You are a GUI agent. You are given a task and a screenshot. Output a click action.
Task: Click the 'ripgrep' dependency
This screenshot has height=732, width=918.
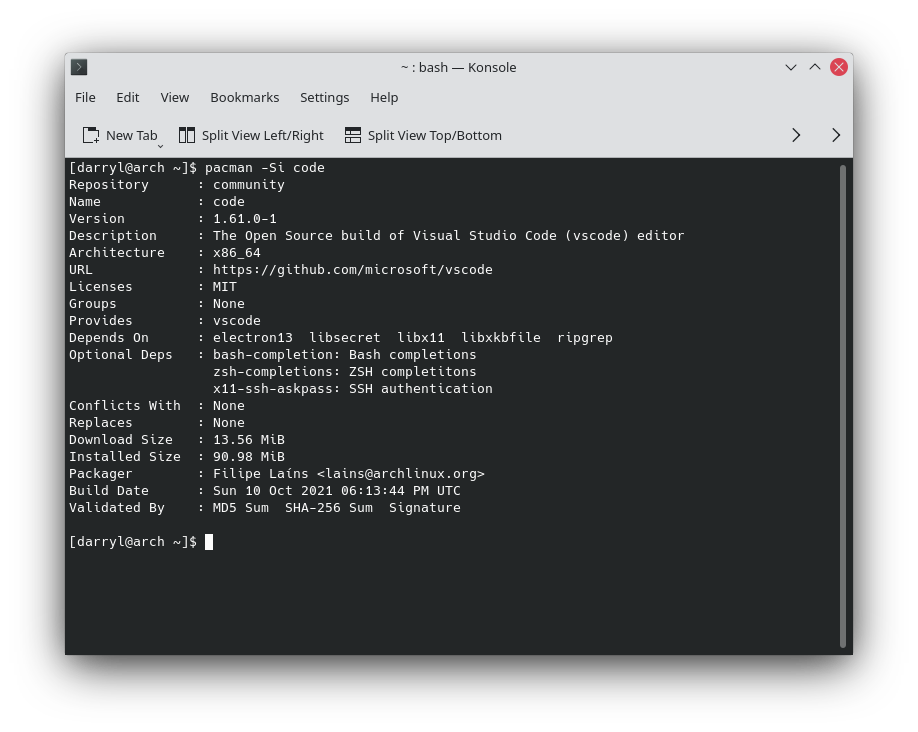(585, 338)
